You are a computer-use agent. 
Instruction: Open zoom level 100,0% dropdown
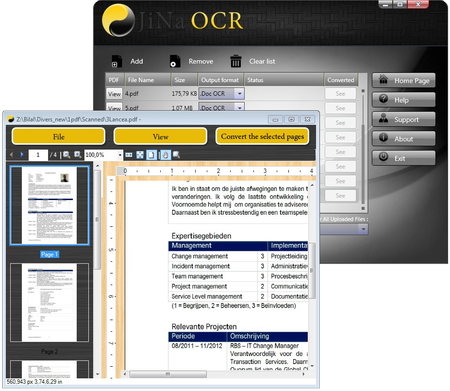[120, 155]
